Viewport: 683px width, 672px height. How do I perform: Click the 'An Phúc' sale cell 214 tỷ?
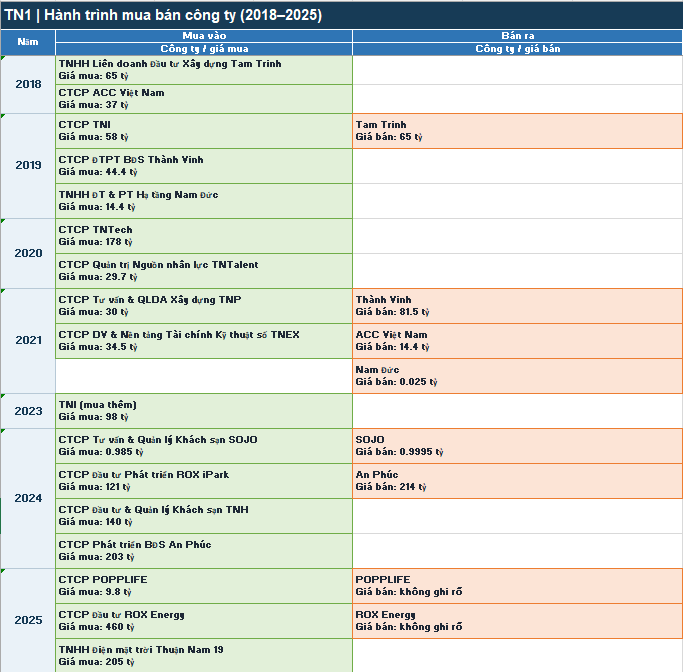tap(517, 481)
